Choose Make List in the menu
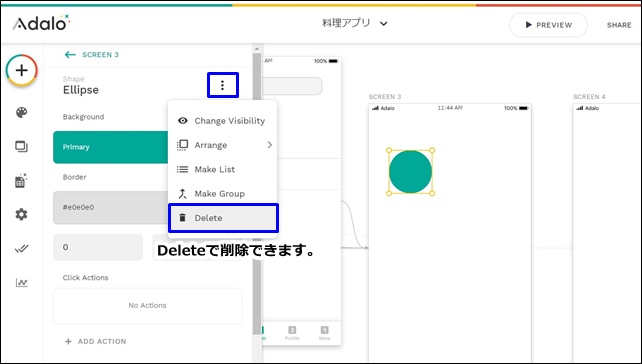The width and height of the screenshot is (642, 364). [x=223, y=169]
